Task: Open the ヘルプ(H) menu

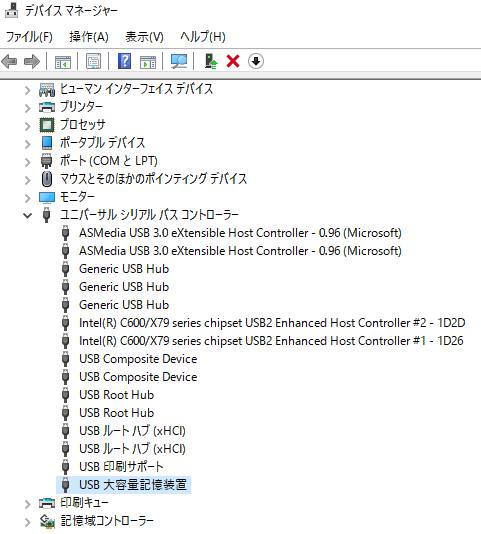Action: click(203, 36)
